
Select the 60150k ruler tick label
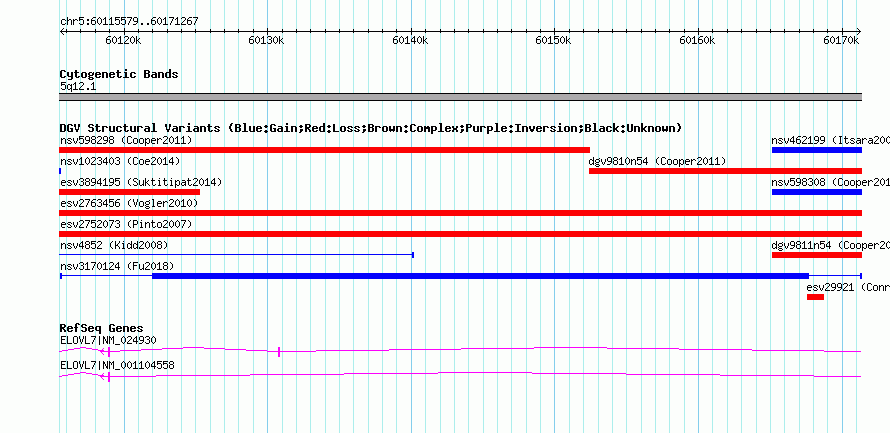pos(553,40)
